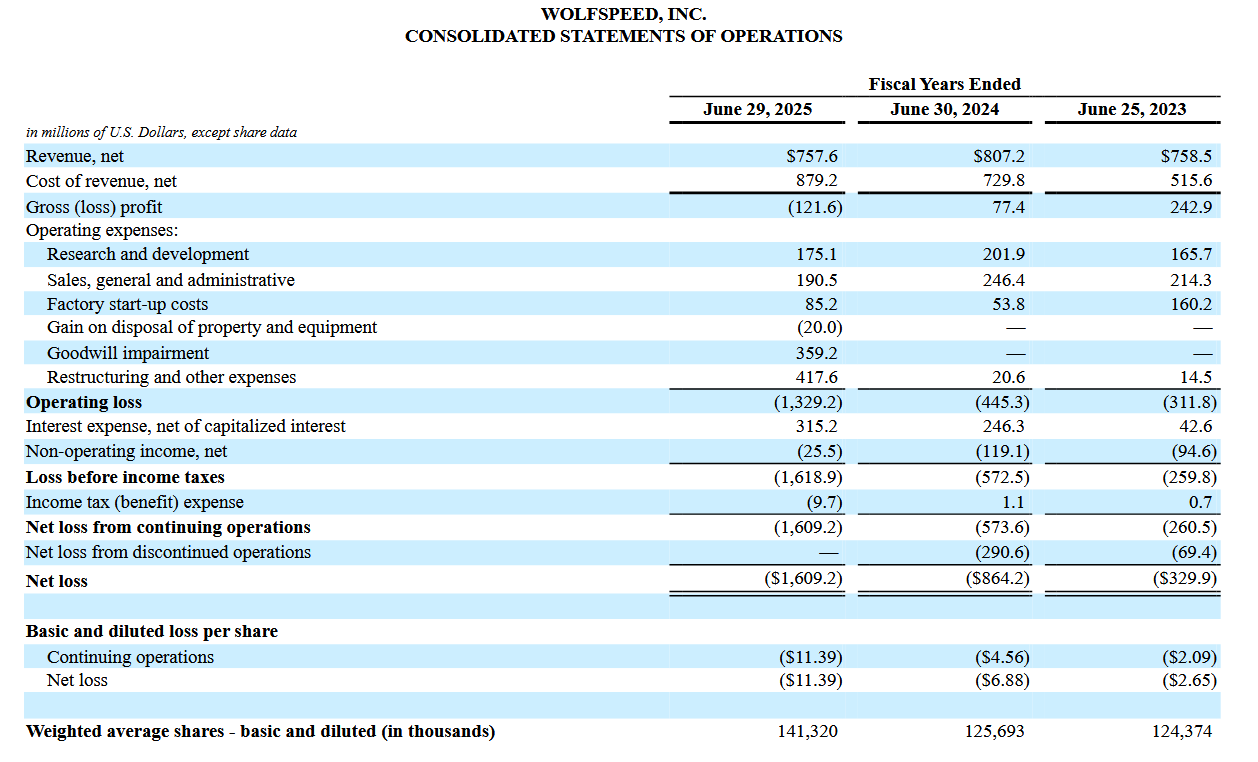Select the 141,320 weighted average shares value

pyautogui.click(x=807, y=731)
